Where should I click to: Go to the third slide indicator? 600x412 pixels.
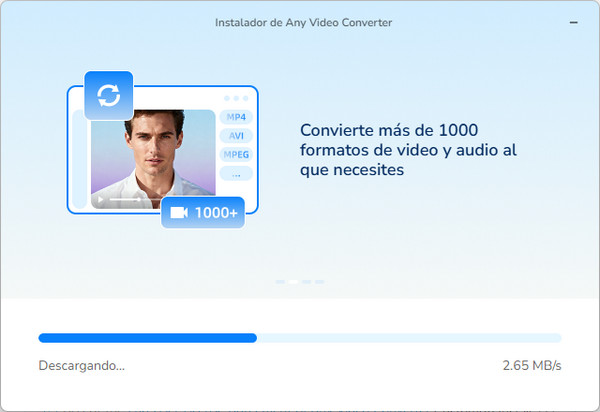click(x=306, y=282)
